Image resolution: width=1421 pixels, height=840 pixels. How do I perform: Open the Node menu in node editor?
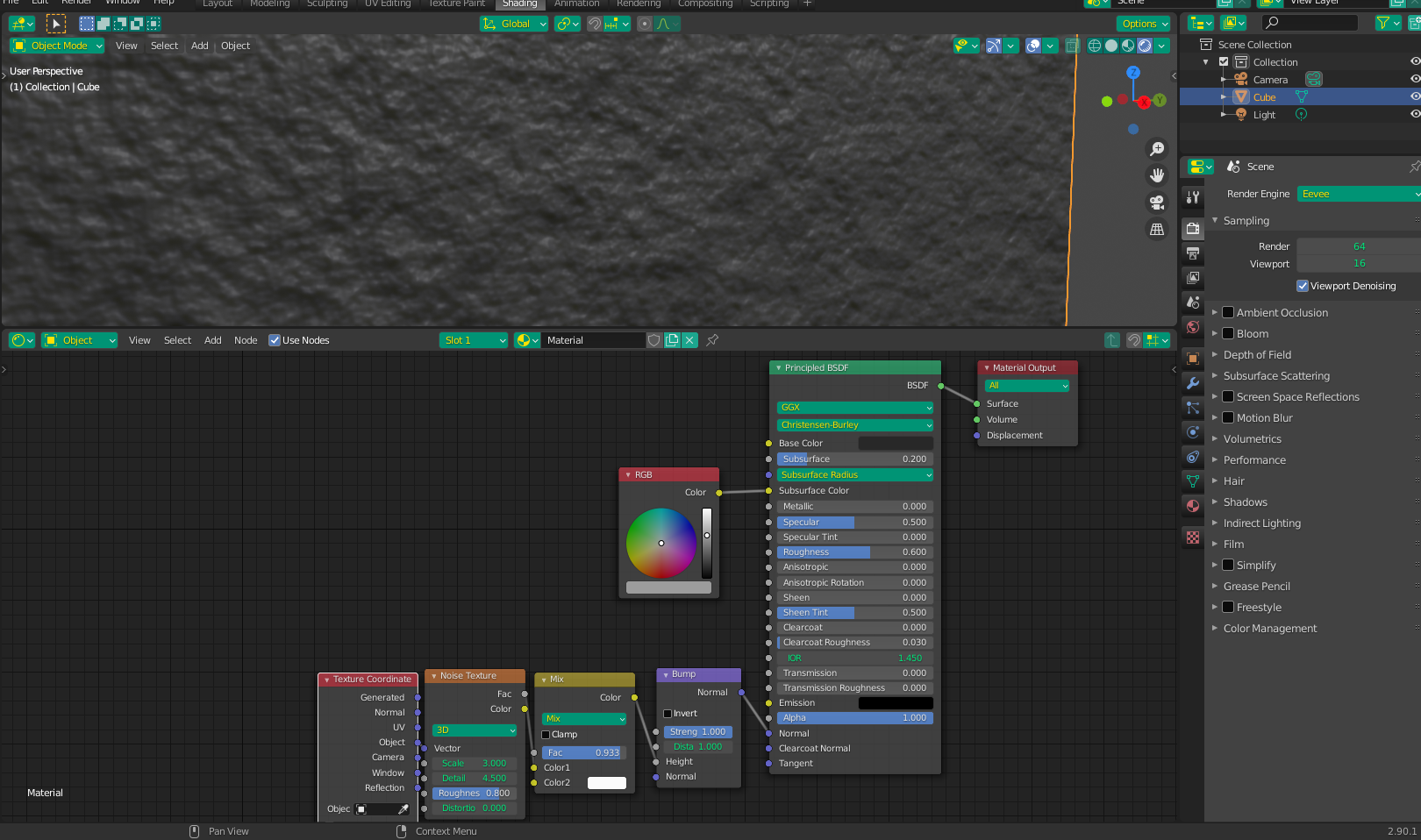246,340
